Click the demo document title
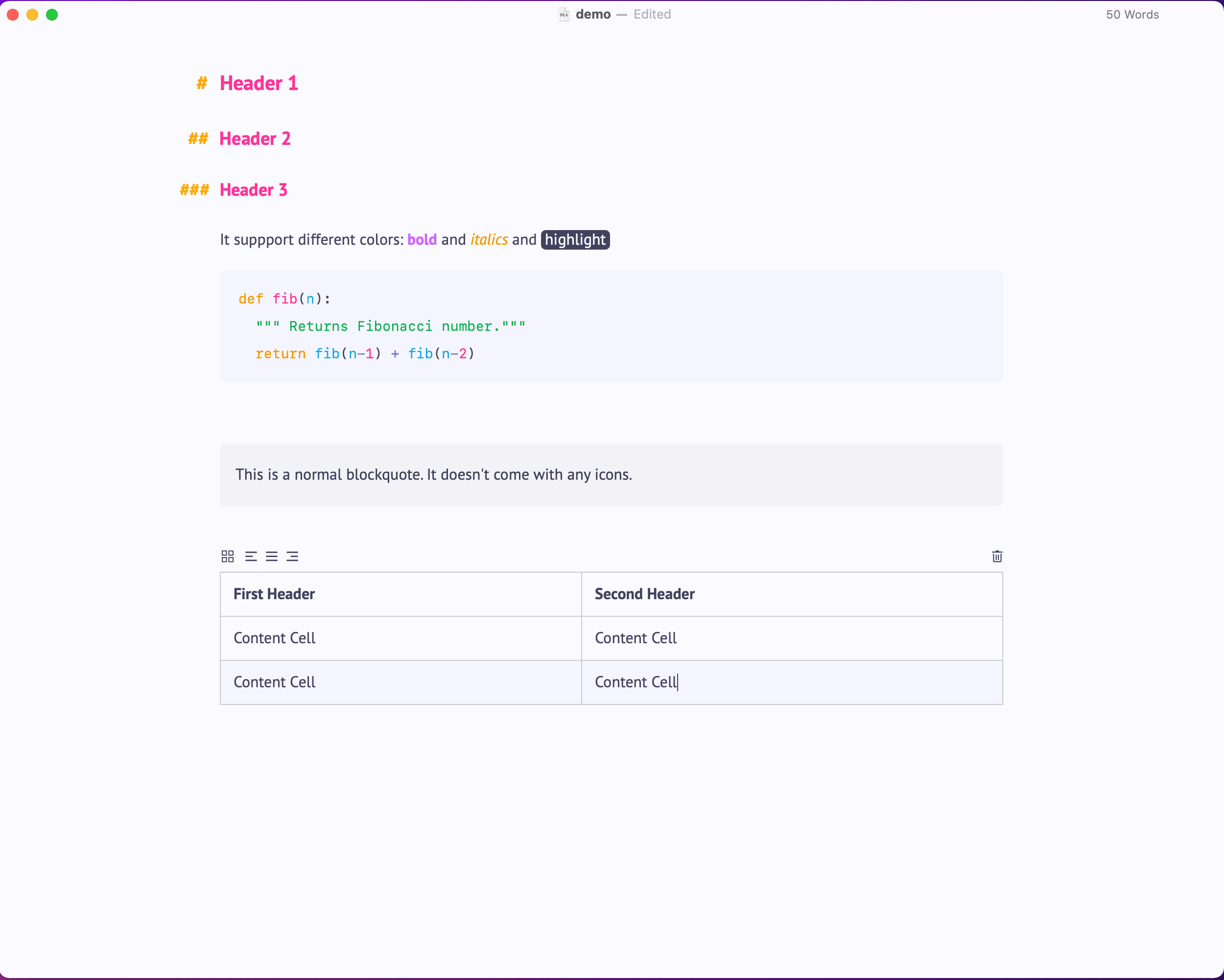Viewport: 1224px width, 980px height. [593, 14]
